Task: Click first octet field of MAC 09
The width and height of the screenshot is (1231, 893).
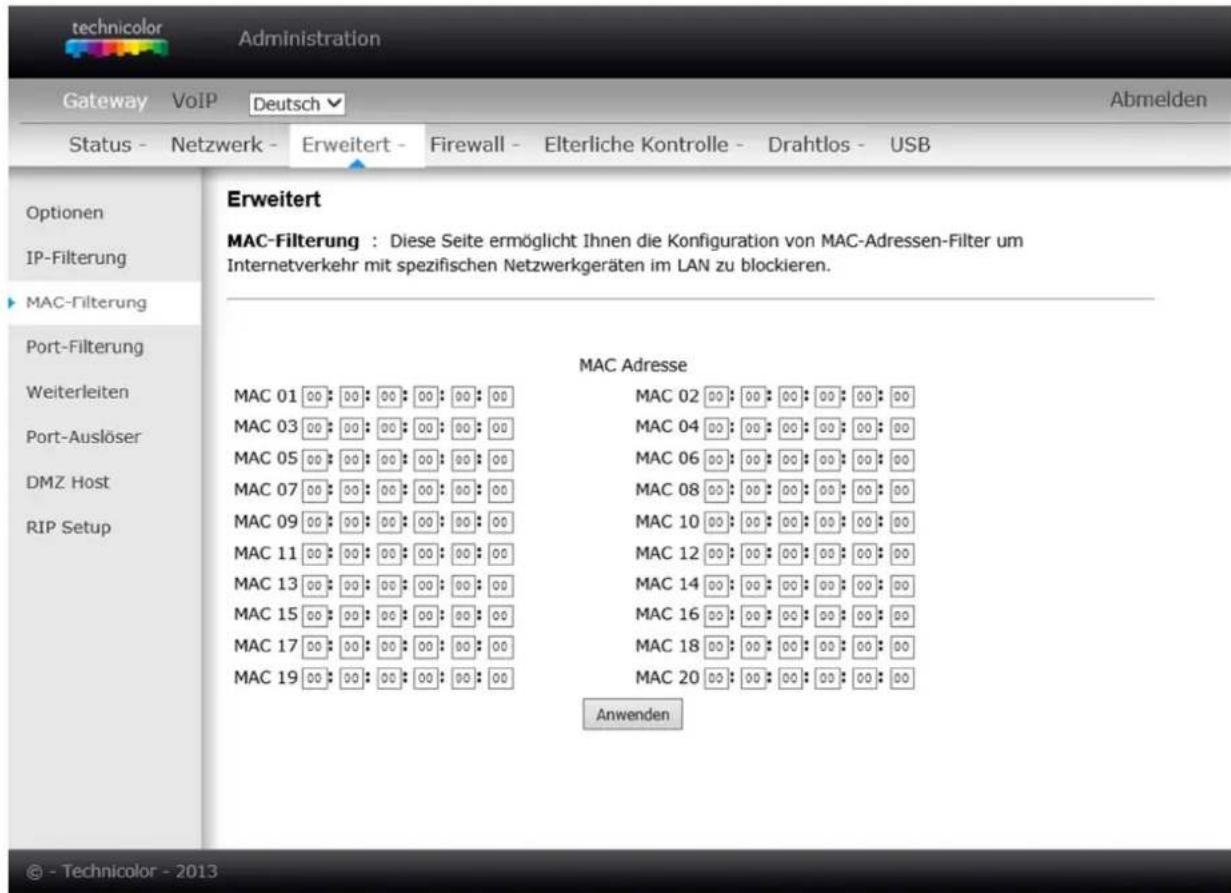Action: pyautogui.click(x=313, y=522)
